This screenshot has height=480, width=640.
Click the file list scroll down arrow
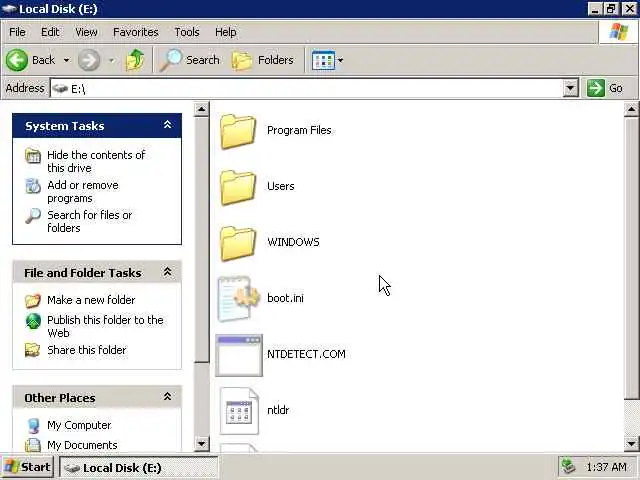point(631,443)
